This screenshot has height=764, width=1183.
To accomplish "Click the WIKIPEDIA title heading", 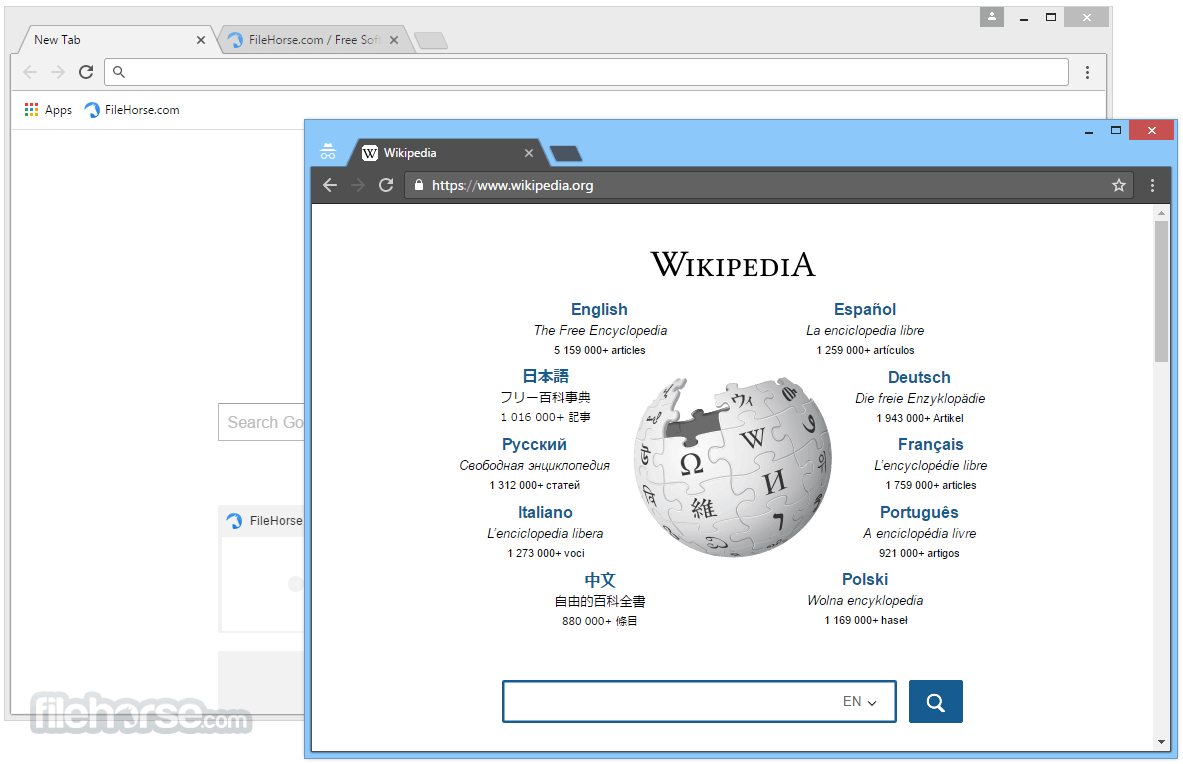I will tap(733, 265).
